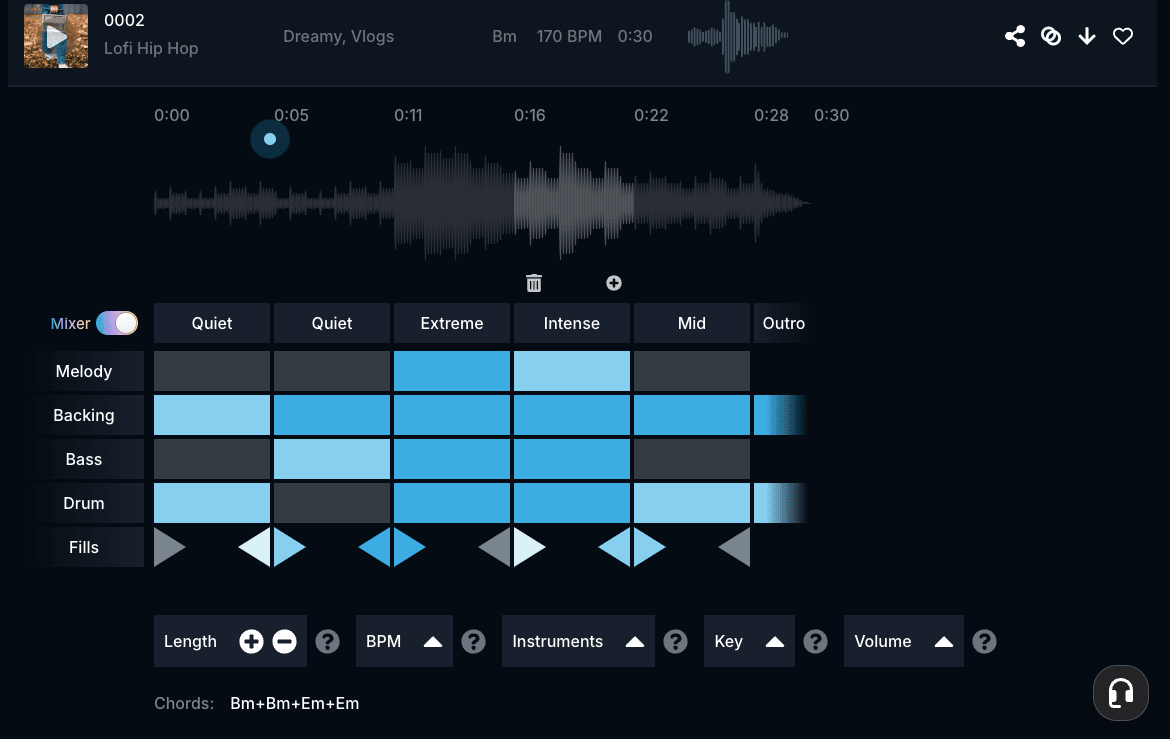Seek in the large waveform display

click(482, 202)
